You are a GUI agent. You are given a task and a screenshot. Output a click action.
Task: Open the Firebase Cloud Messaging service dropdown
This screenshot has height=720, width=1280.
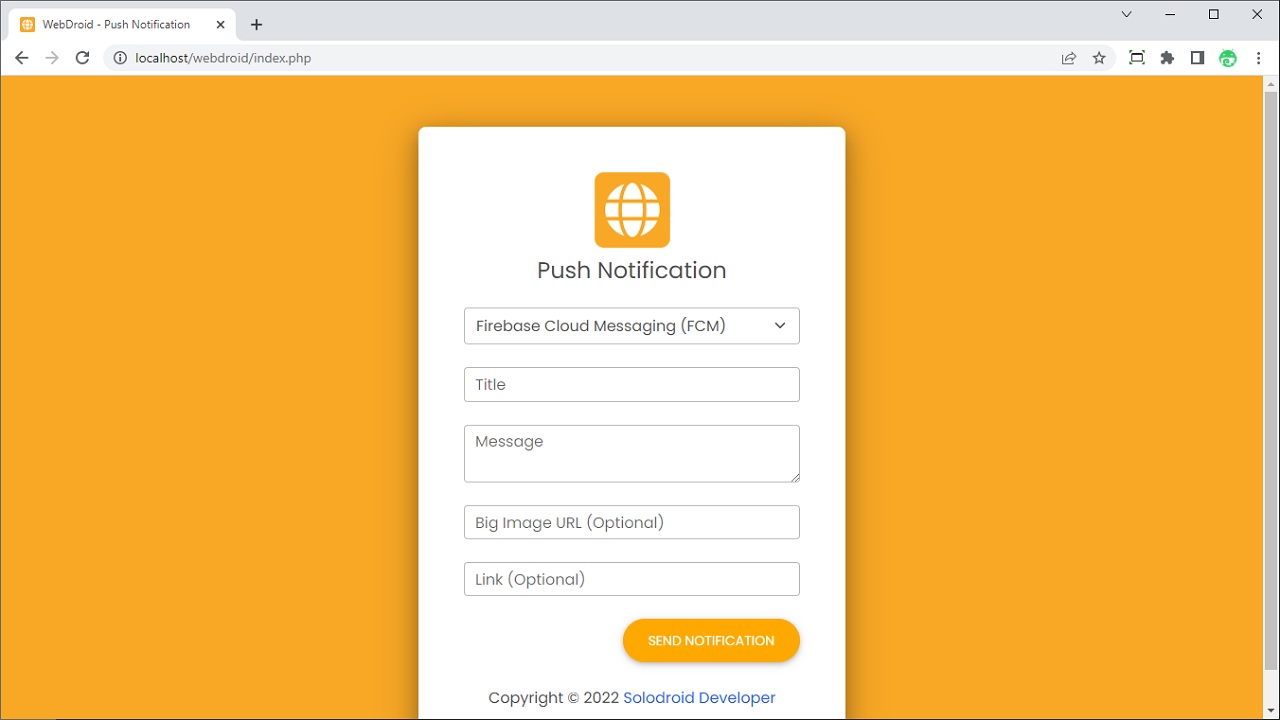pyautogui.click(x=631, y=325)
